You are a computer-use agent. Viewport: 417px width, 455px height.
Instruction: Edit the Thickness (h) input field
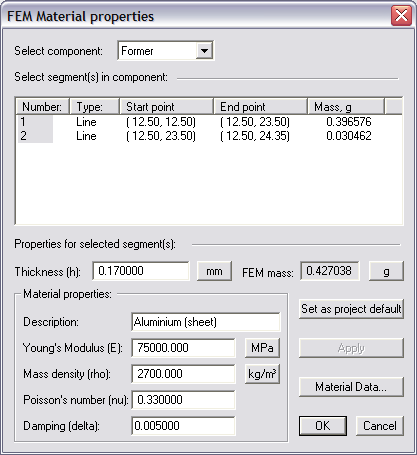(141, 271)
